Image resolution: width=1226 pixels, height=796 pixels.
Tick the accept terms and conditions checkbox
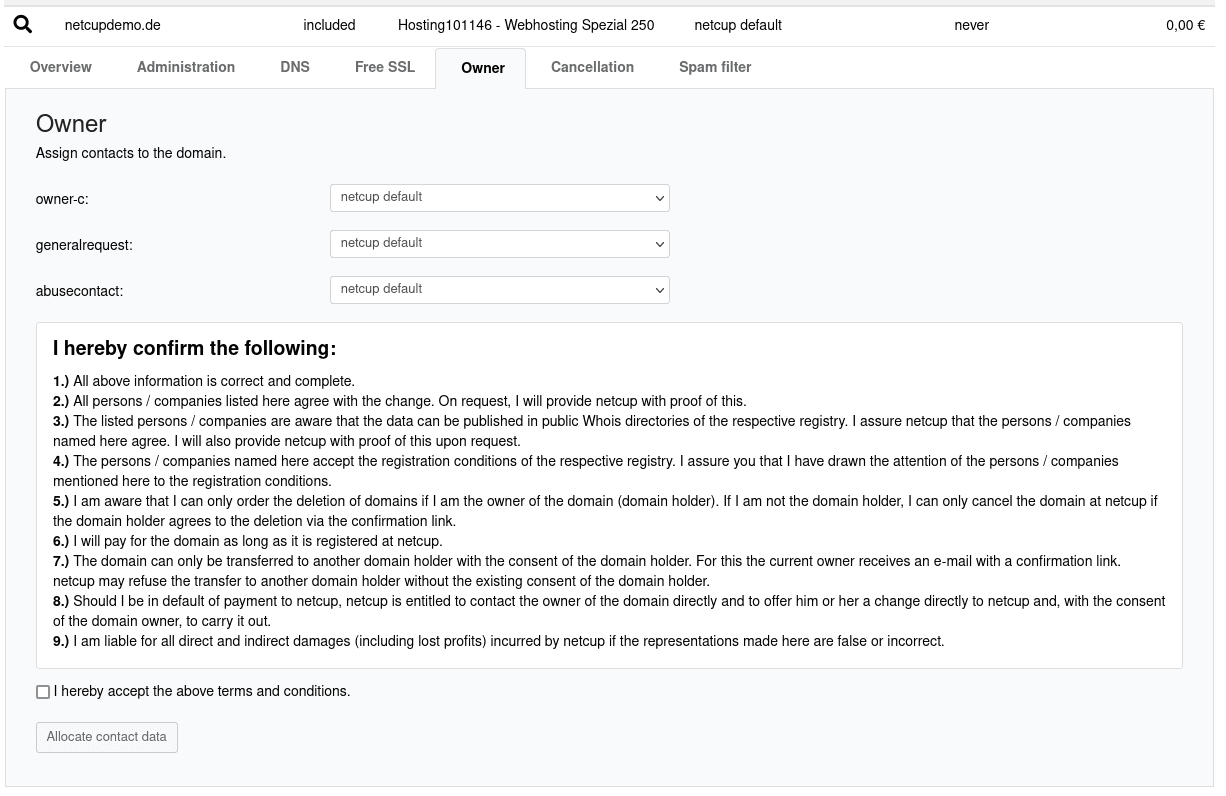click(43, 692)
